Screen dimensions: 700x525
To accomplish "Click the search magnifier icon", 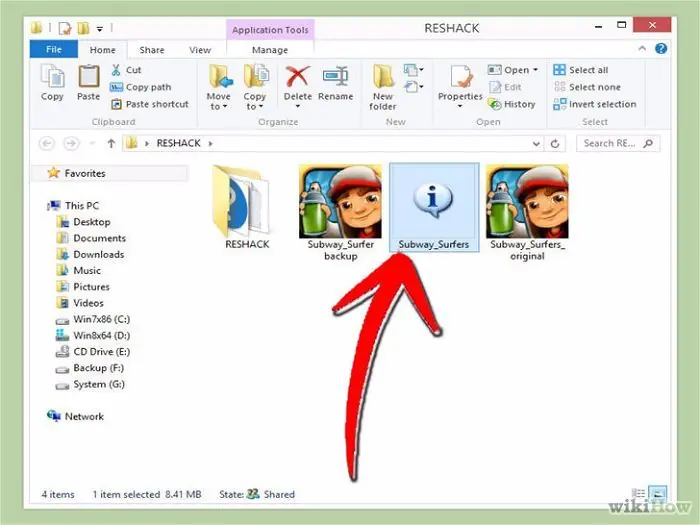I will coord(648,143).
